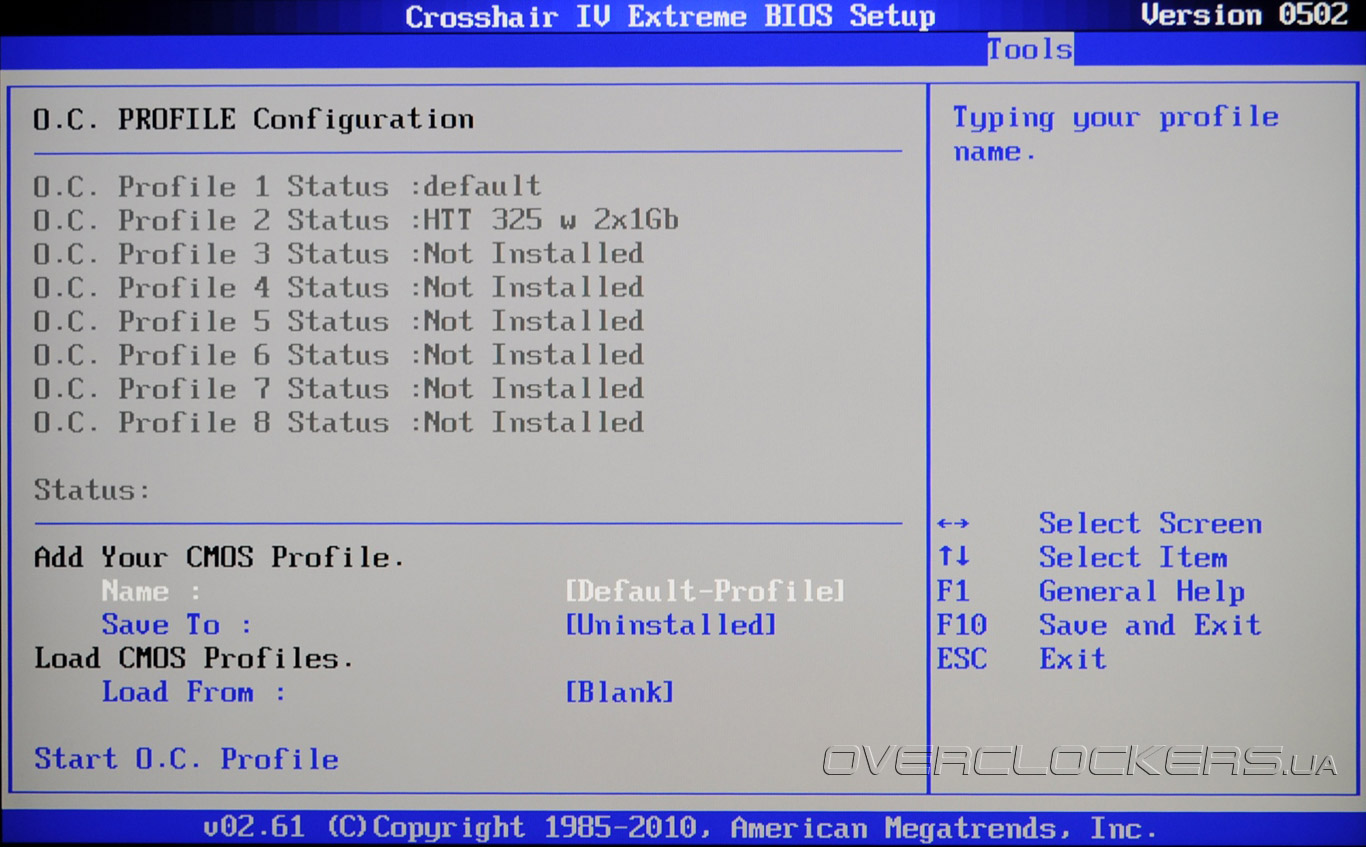Click the "Name :" label
The image size is (1366, 847).
pyautogui.click(x=151, y=591)
